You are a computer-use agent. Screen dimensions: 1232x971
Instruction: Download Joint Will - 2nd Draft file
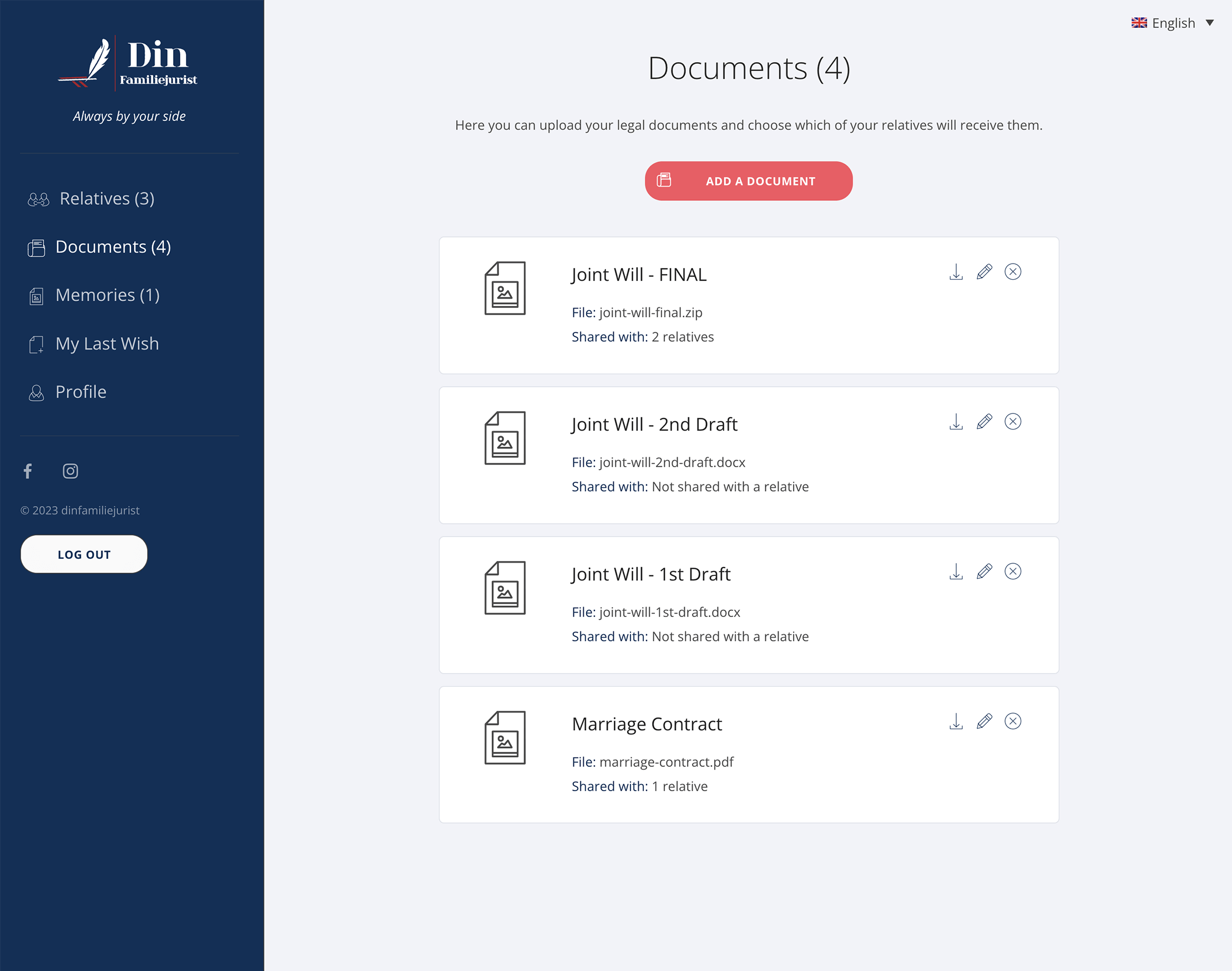(956, 421)
